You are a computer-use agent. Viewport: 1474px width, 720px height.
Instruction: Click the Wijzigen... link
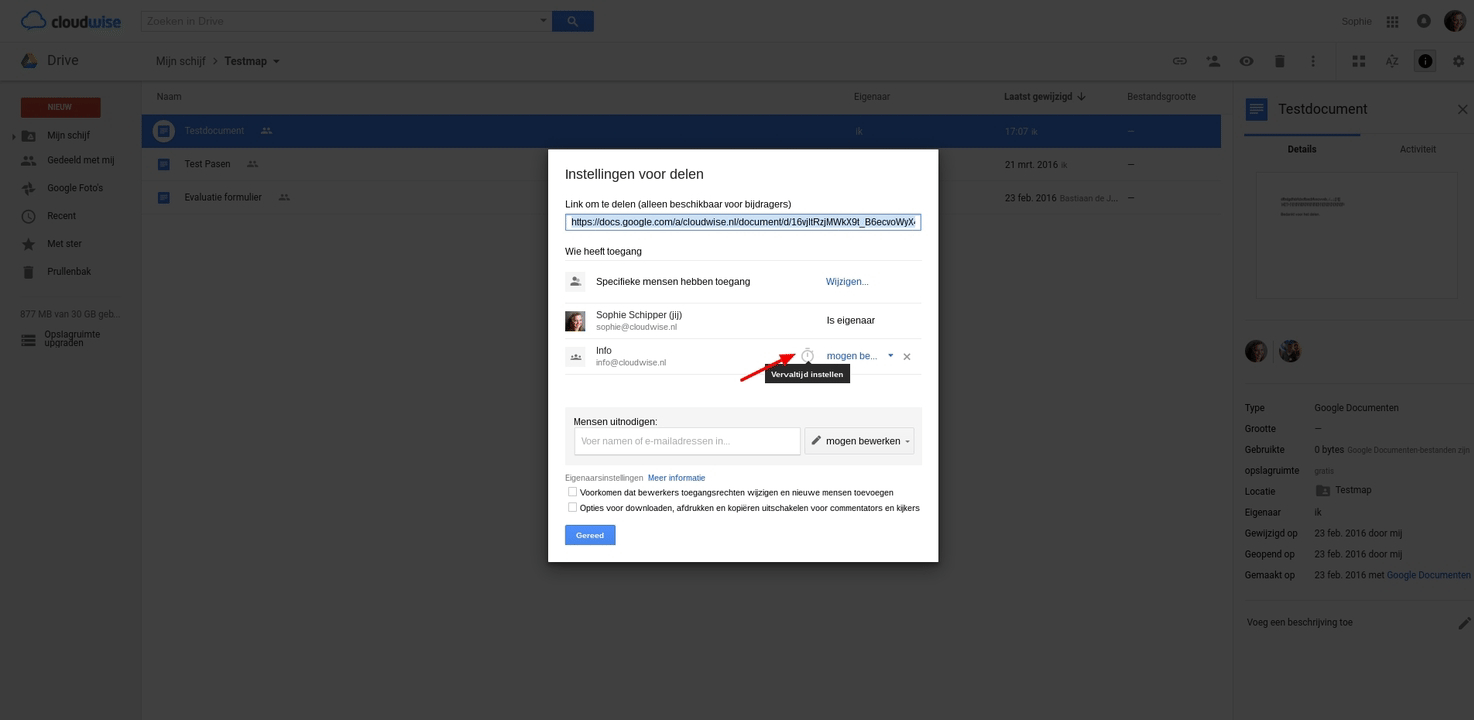pyautogui.click(x=847, y=282)
